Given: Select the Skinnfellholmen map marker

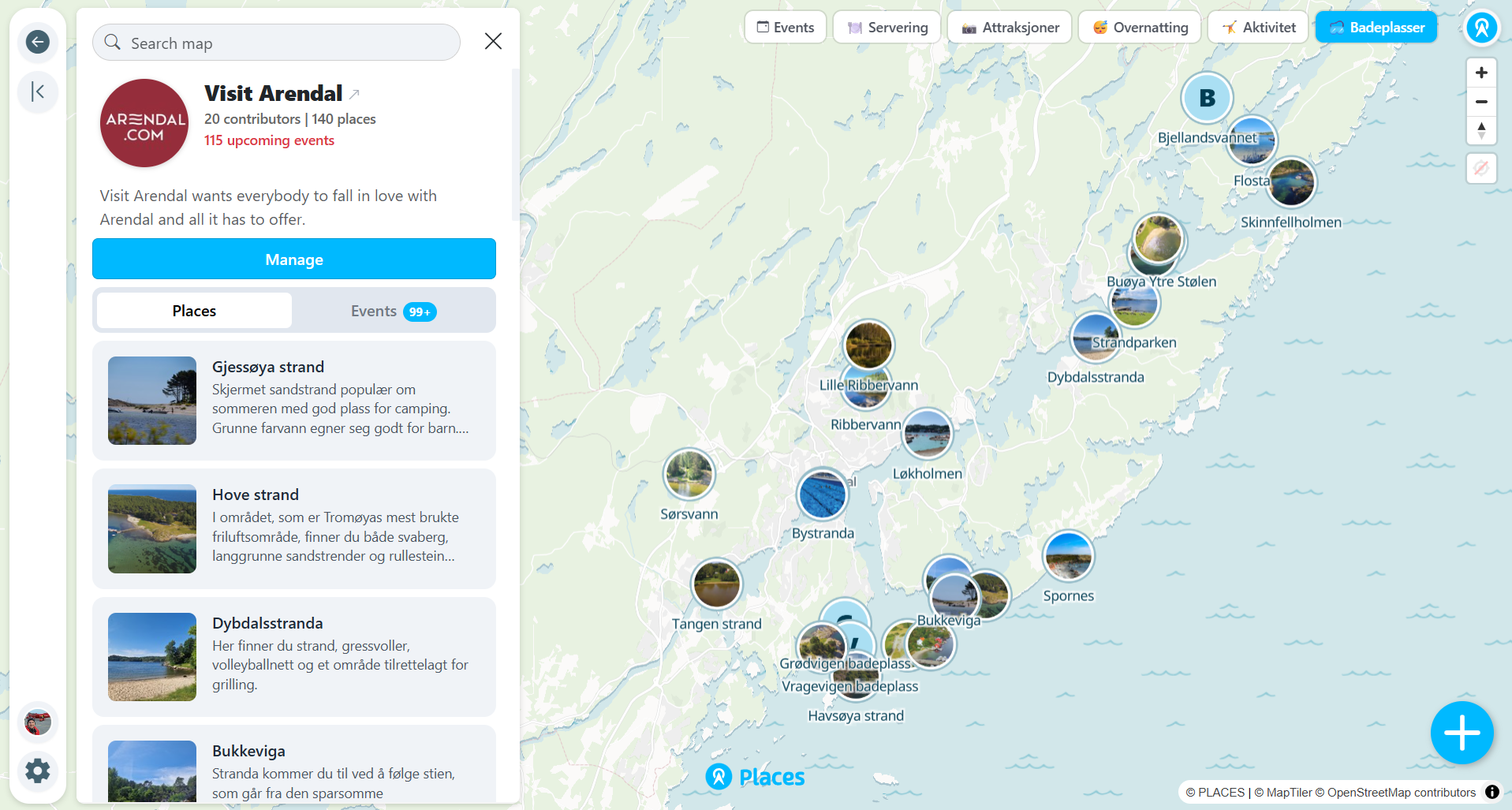Looking at the screenshot, I should (x=1291, y=182).
